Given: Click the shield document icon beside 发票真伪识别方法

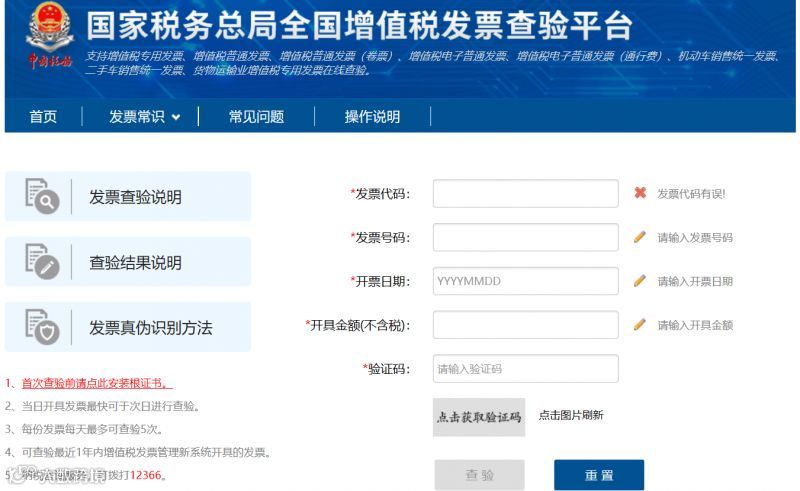Looking at the screenshot, I should [x=42, y=327].
